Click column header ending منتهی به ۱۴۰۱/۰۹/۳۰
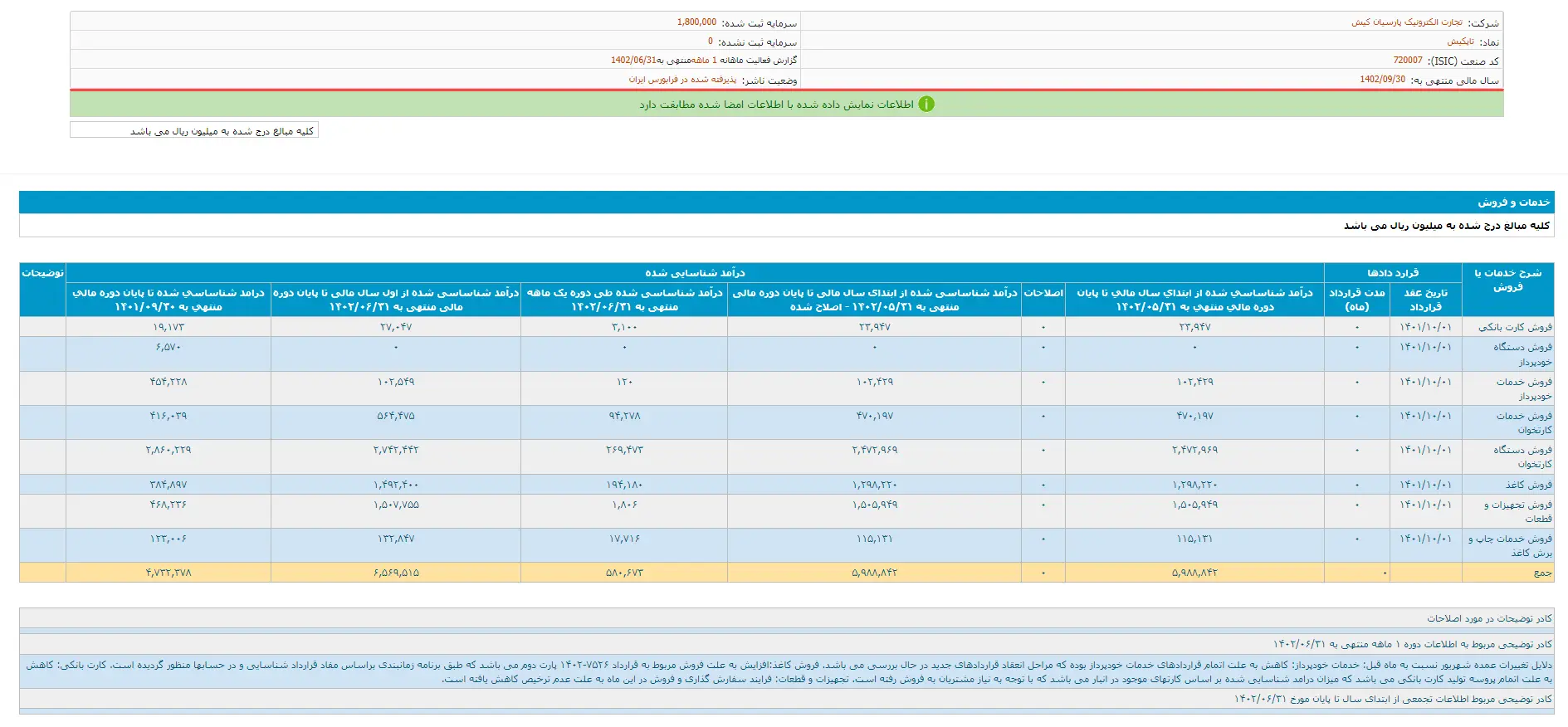The image size is (1568, 727). [169, 300]
